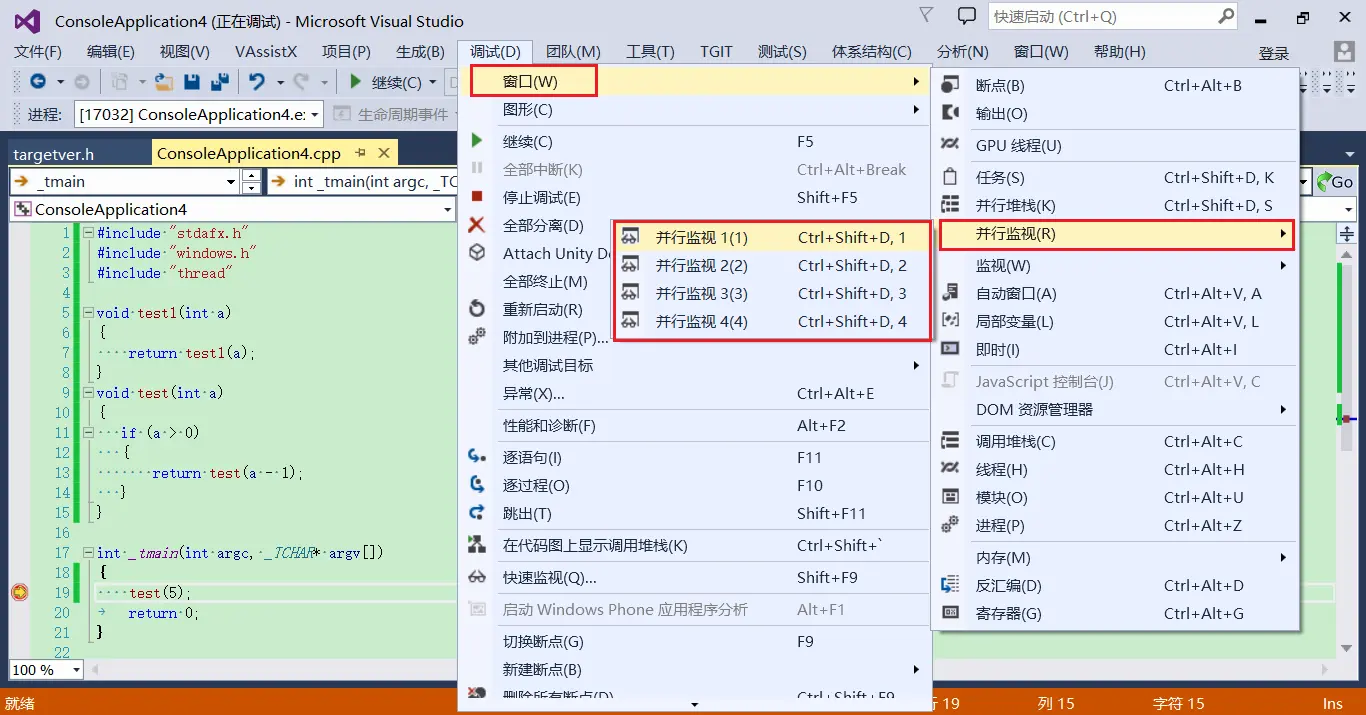Collapse the _tmain function at line 17
Image resolution: width=1366 pixels, height=715 pixels.
click(88, 553)
